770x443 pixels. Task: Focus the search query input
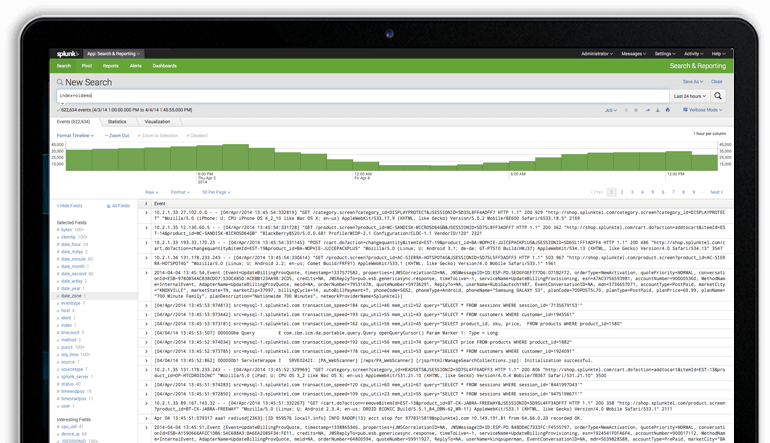pyautogui.click(x=363, y=96)
